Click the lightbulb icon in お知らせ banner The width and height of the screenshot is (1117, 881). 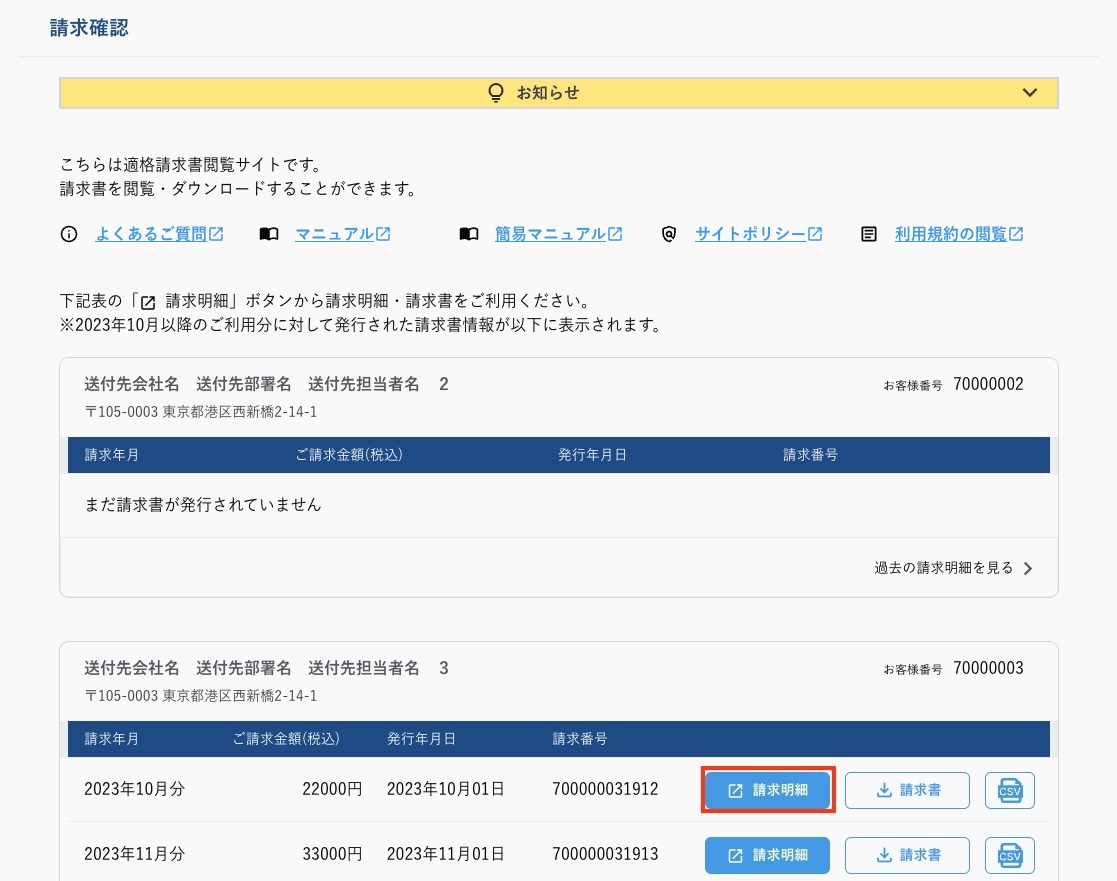pos(495,93)
